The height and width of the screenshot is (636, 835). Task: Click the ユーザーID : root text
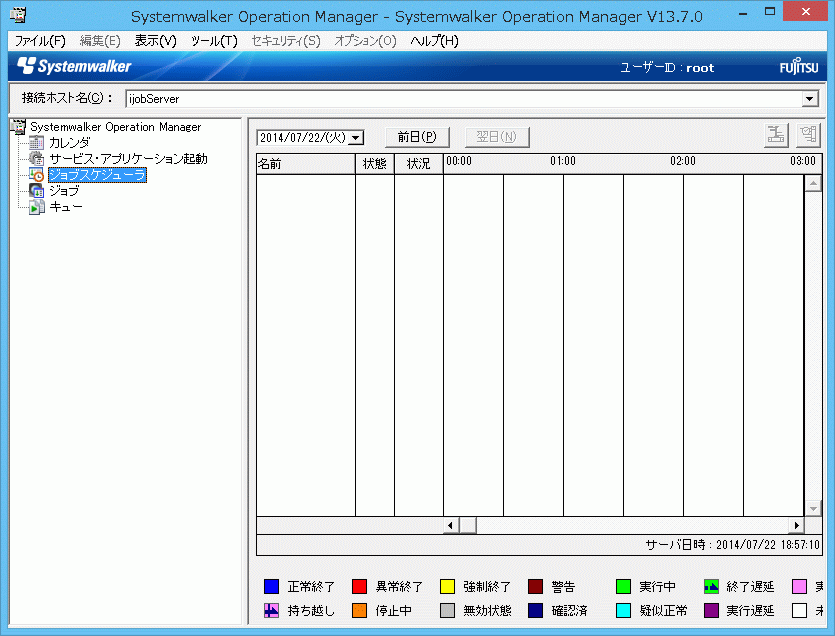tap(667, 68)
